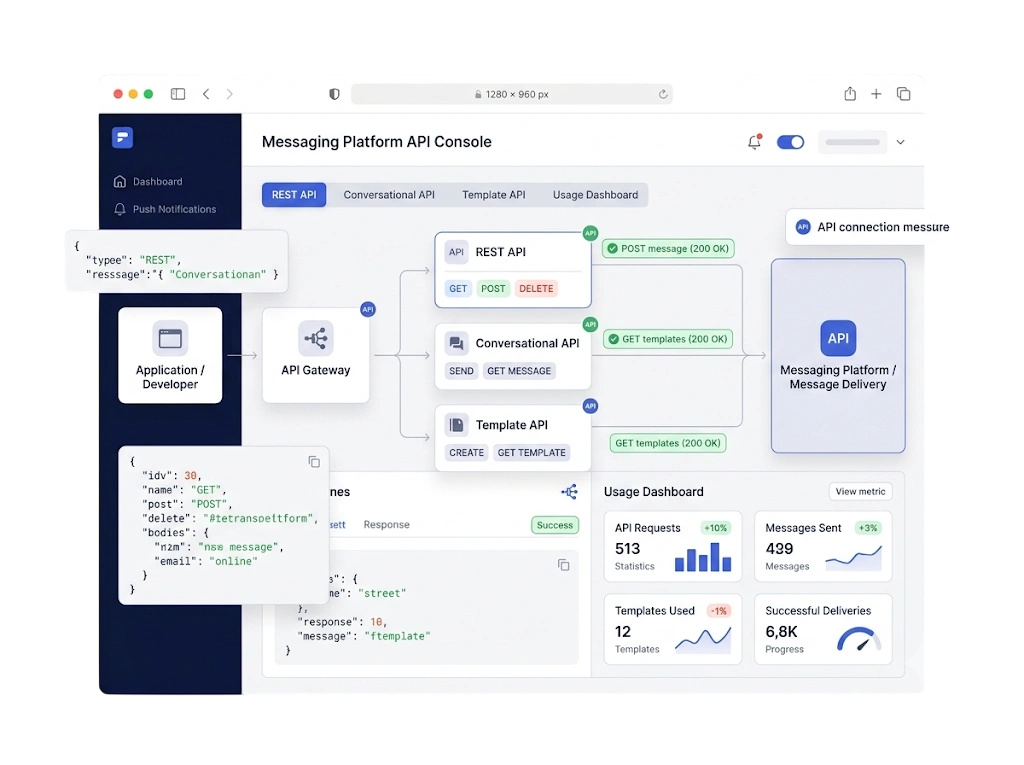Click the API Gateway node icon

coord(316,338)
